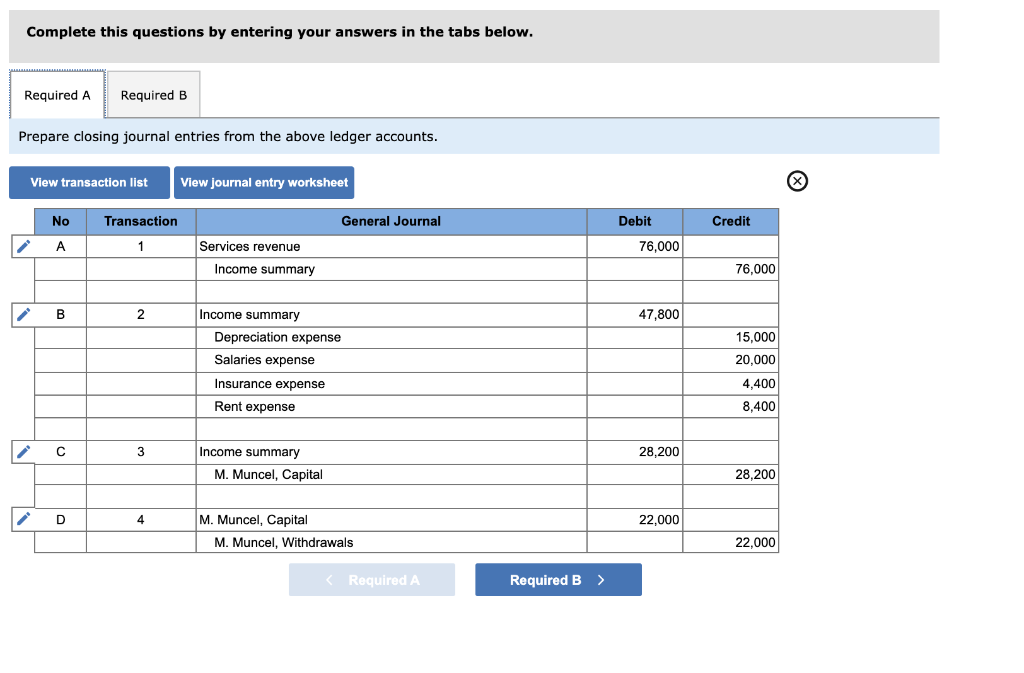Click the 76,000 debit amount field

point(634,246)
